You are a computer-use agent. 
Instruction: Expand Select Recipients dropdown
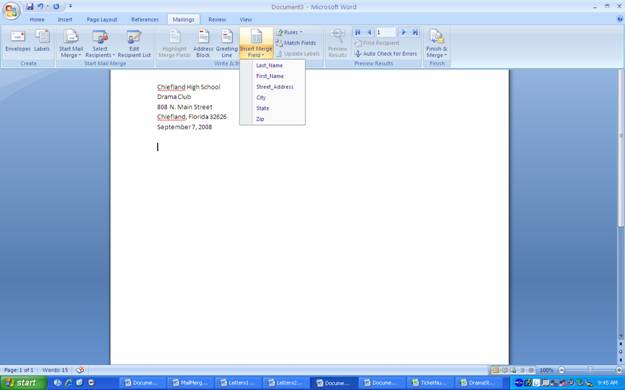click(100, 43)
